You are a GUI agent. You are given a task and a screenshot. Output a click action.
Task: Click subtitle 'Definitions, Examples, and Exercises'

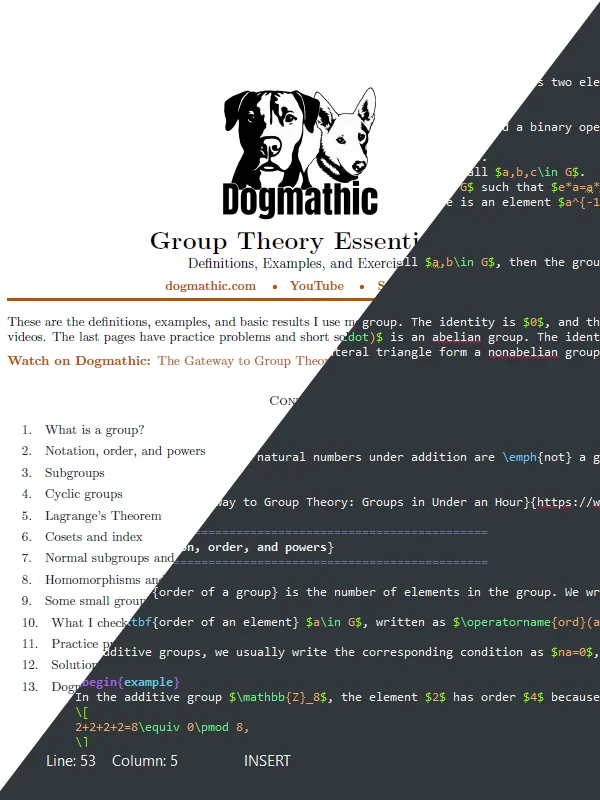point(295,263)
